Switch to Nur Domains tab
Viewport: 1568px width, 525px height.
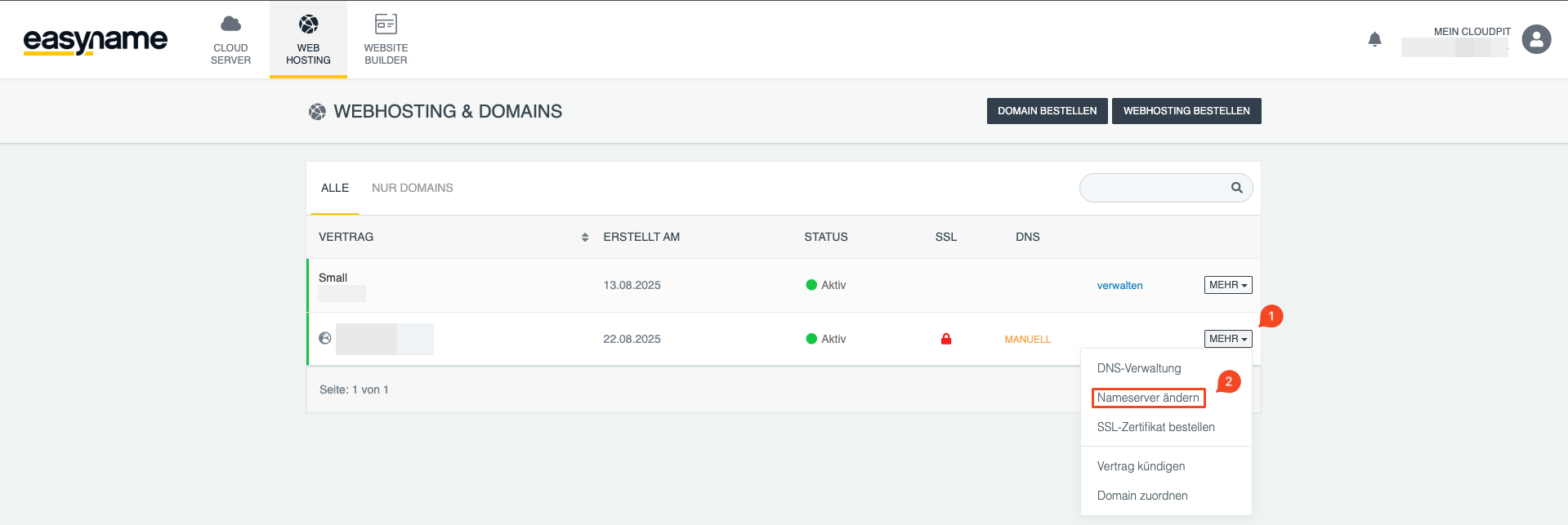pos(412,188)
